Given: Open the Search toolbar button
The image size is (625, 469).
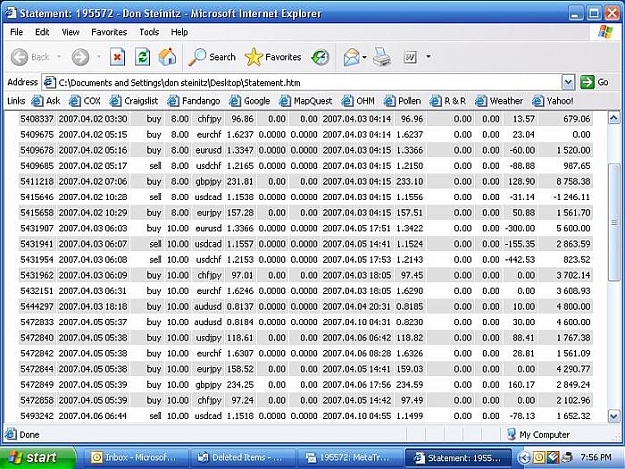Looking at the screenshot, I should click(x=212, y=57).
